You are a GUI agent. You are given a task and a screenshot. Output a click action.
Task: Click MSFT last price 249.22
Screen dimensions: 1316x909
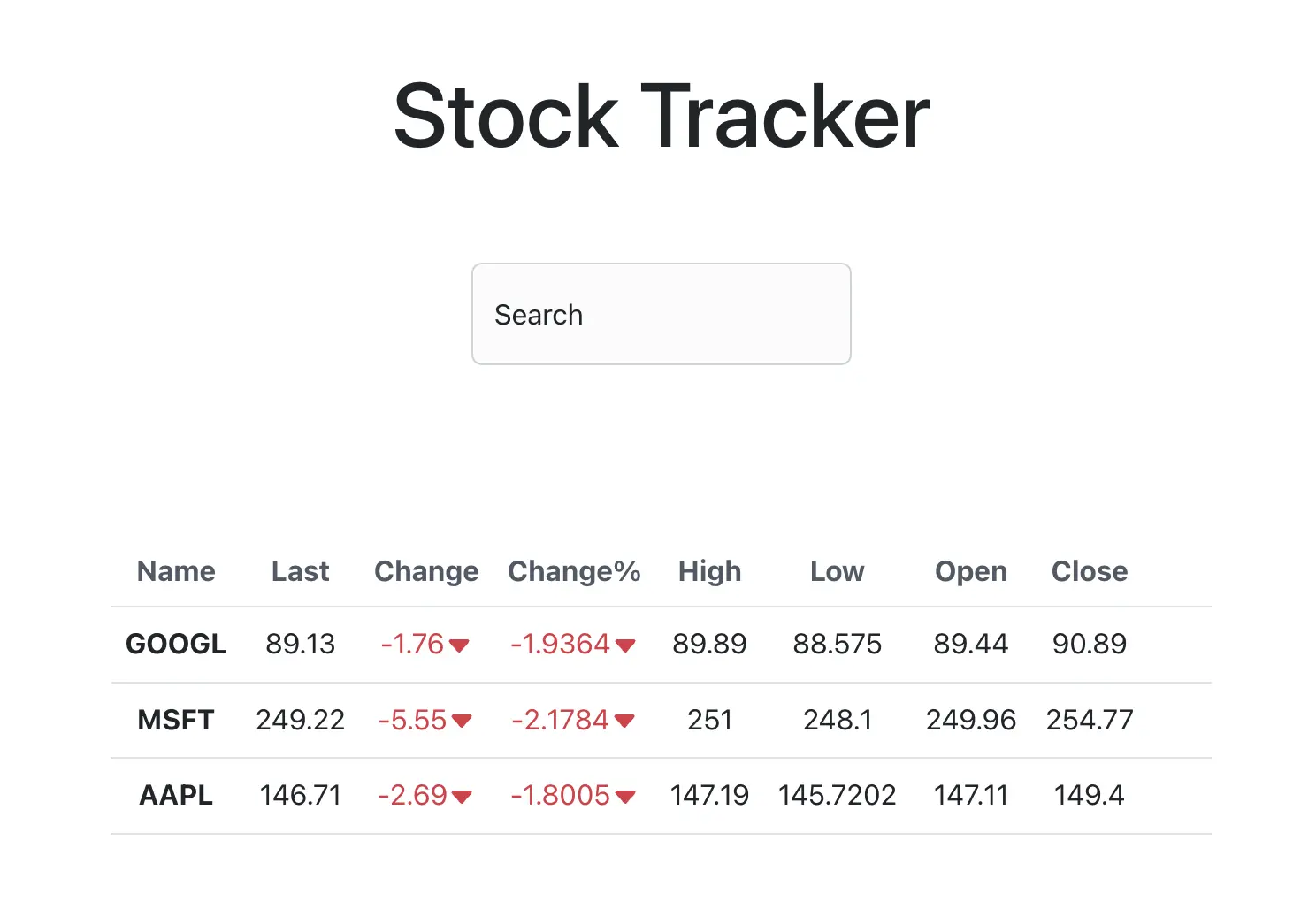click(x=300, y=720)
